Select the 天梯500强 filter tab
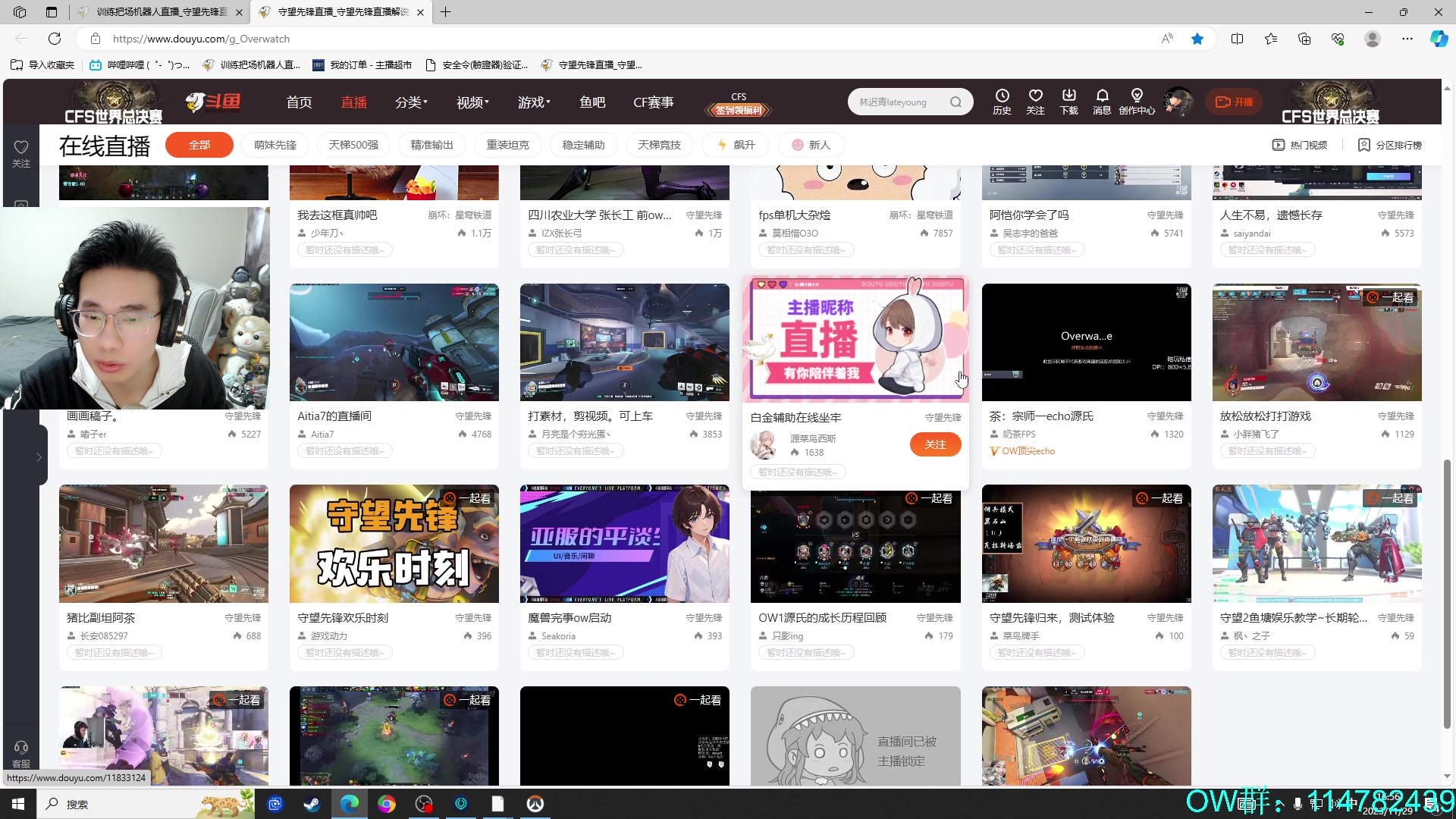The image size is (1456, 819). click(x=353, y=145)
